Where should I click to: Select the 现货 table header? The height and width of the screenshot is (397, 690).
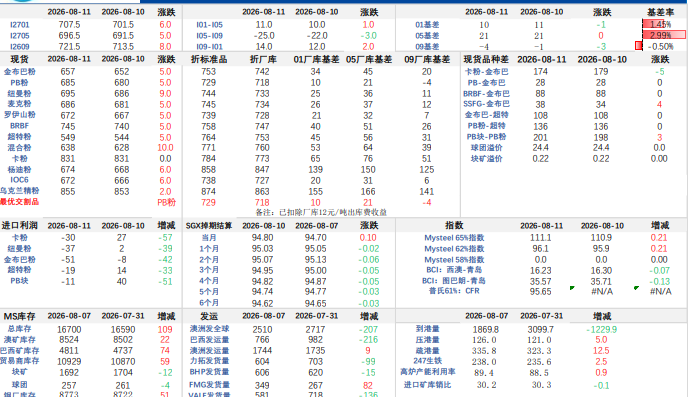click(19, 59)
